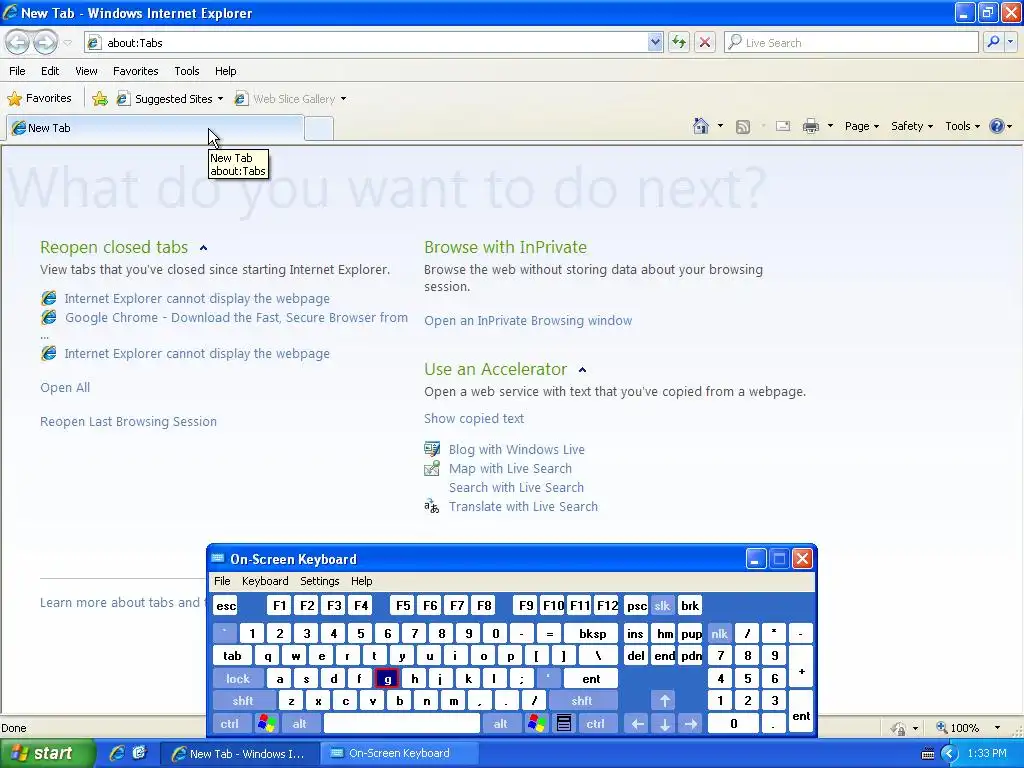Click the Print icon
This screenshot has height=768, width=1024.
(810, 126)
